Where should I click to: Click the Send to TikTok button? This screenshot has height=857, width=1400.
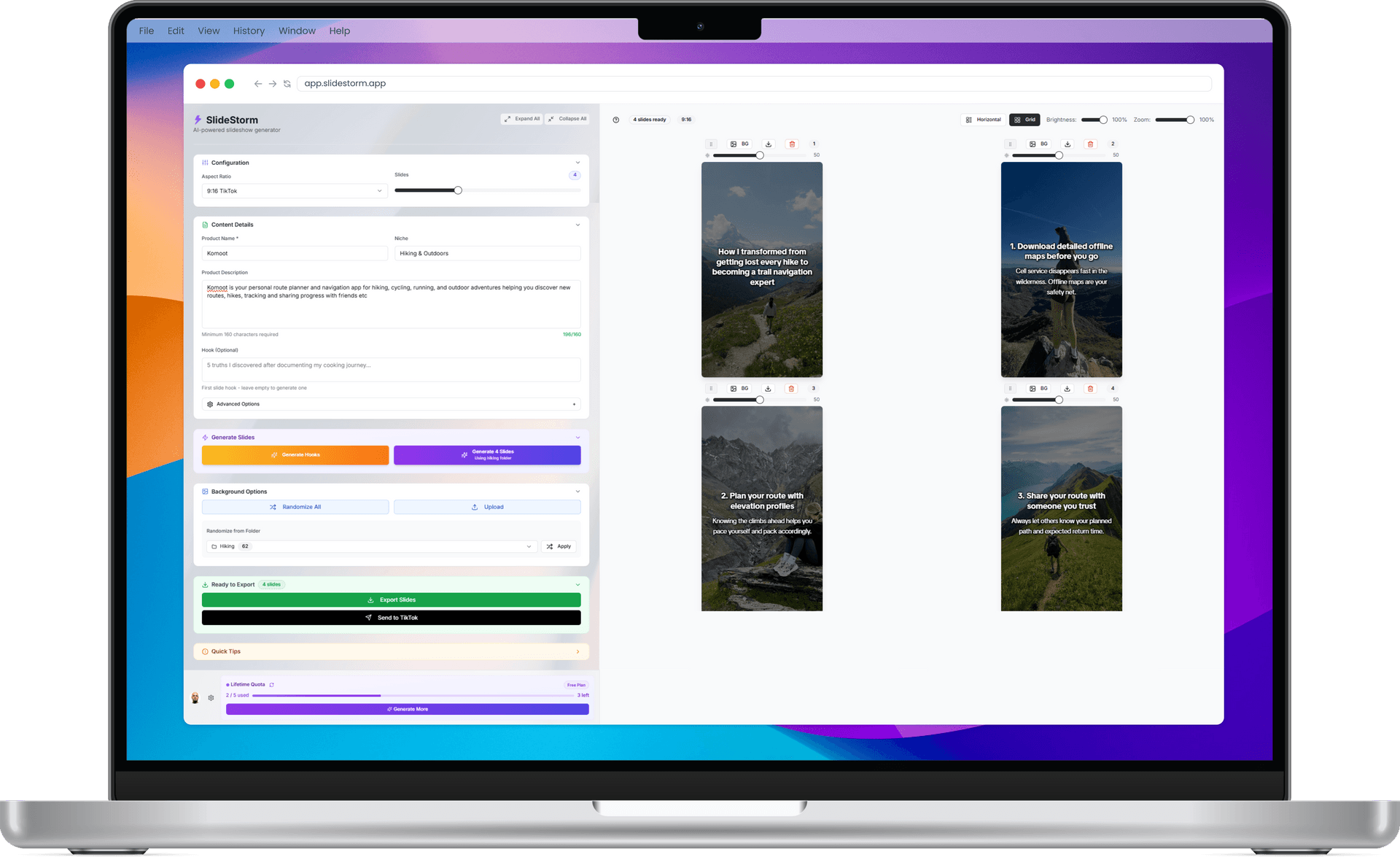point(391,618)
